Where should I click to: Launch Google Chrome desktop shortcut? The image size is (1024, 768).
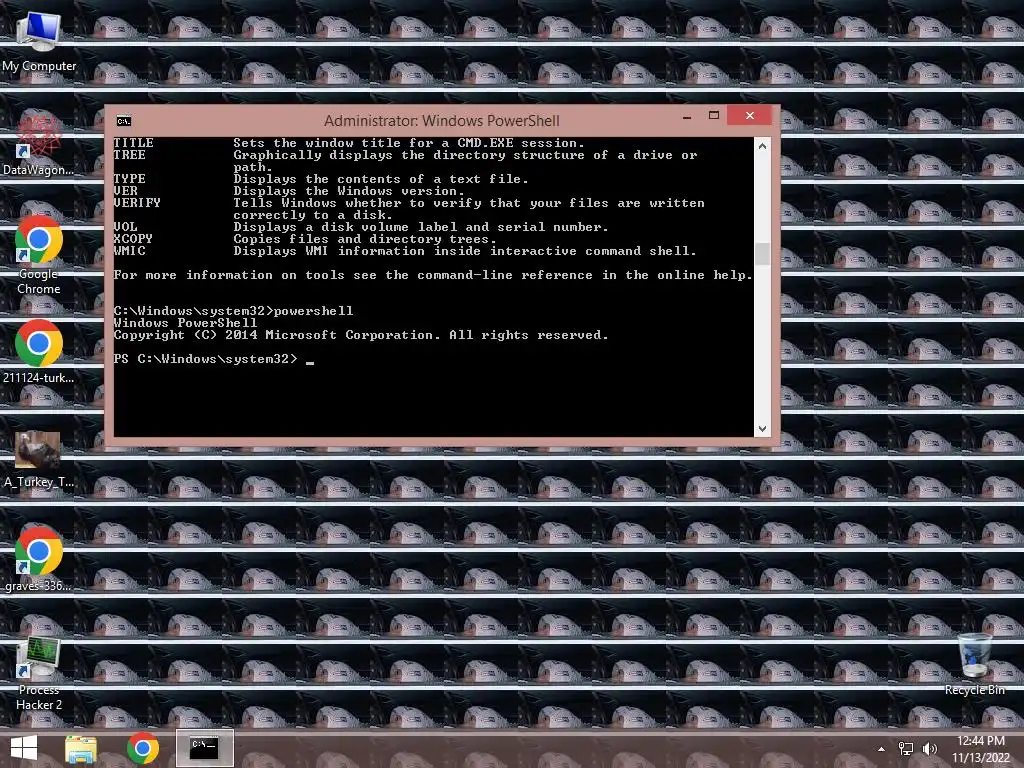[x=39, y=255]
